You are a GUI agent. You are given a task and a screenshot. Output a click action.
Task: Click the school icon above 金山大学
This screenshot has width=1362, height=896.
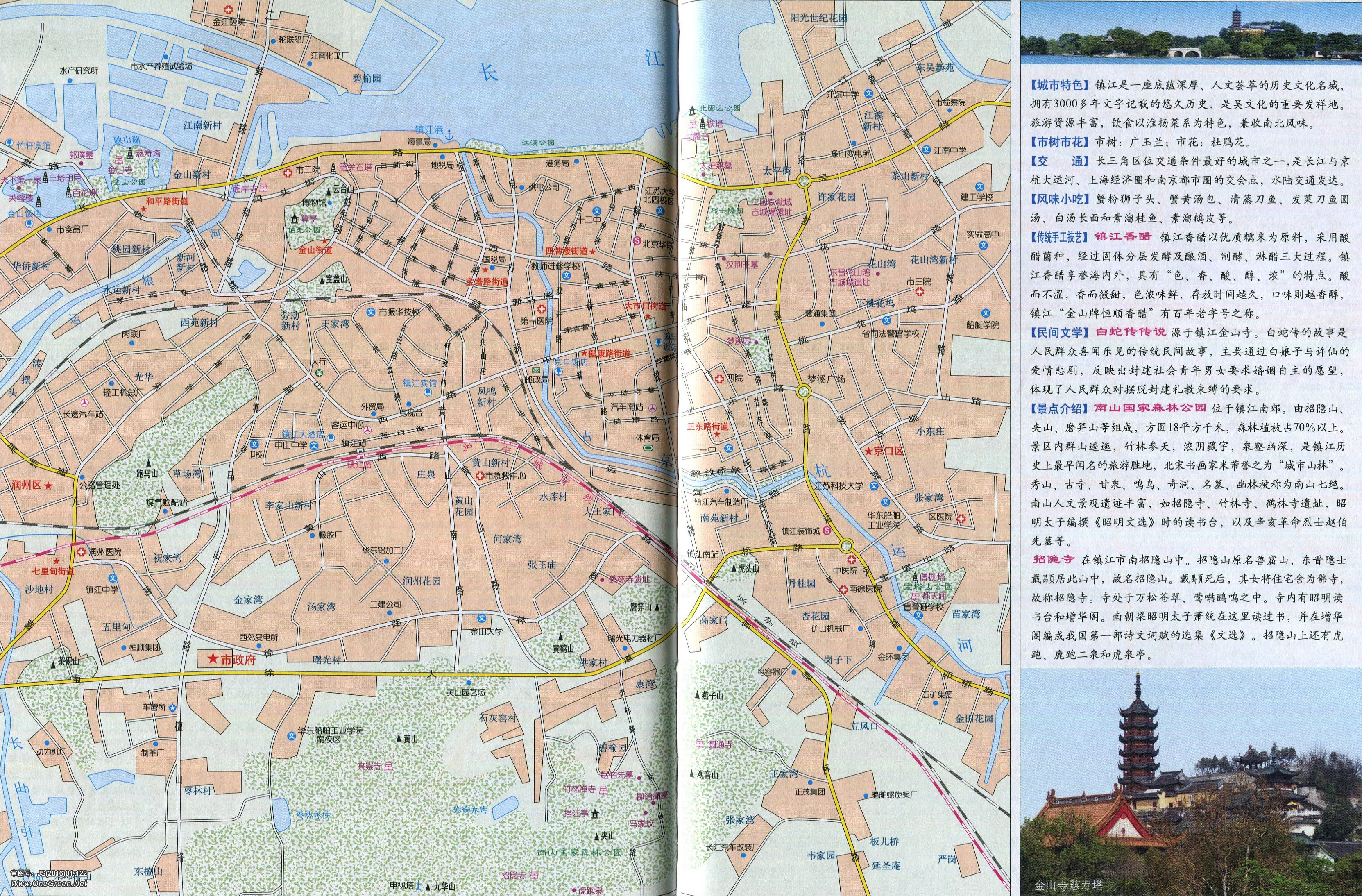point(482,618)
